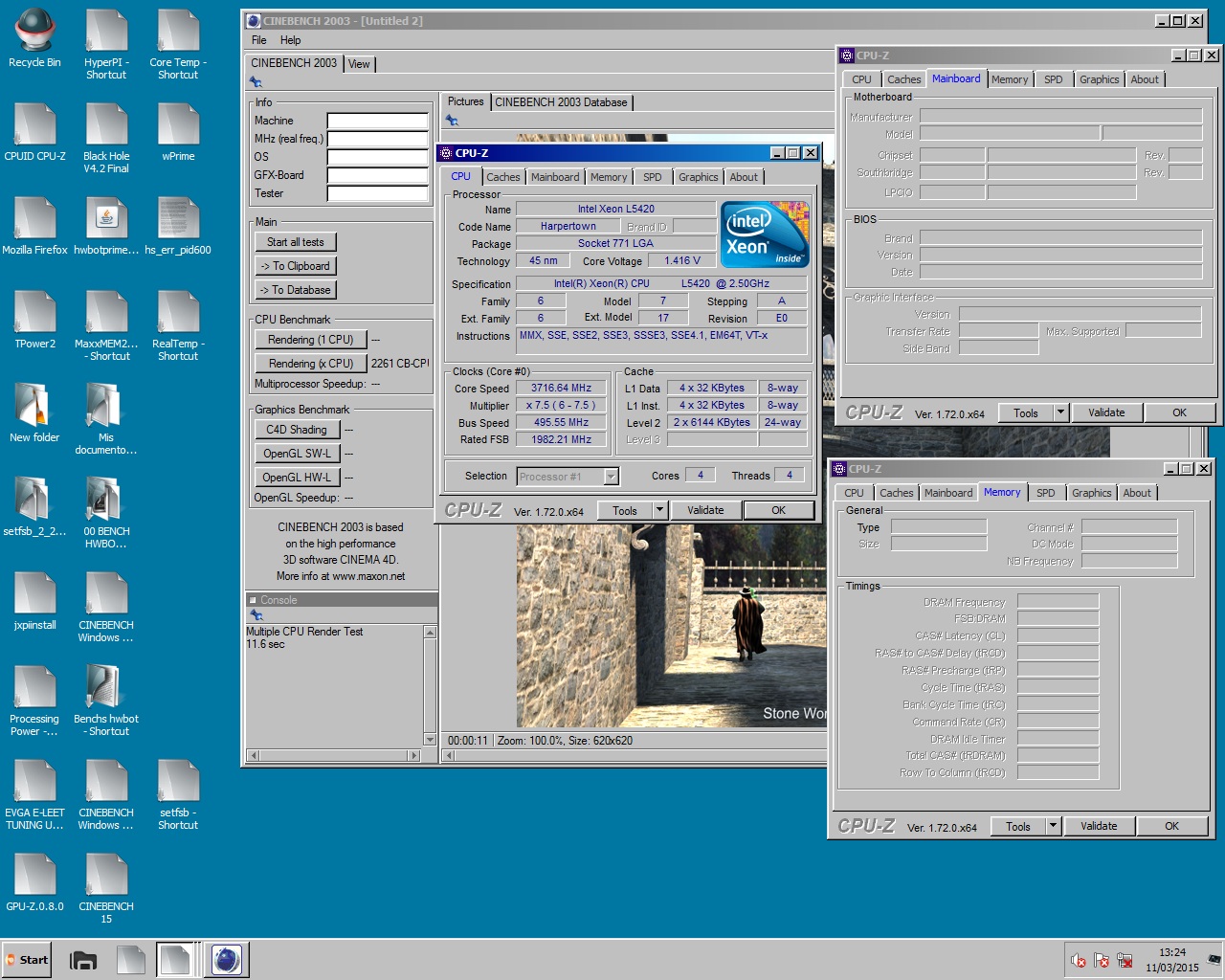
Task: Click the Console panel down scroll arrow
Action: 430,739
